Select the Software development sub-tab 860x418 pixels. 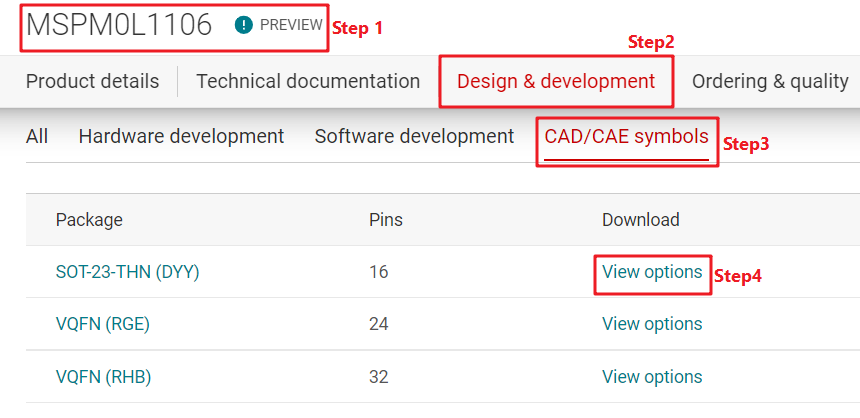414,136
